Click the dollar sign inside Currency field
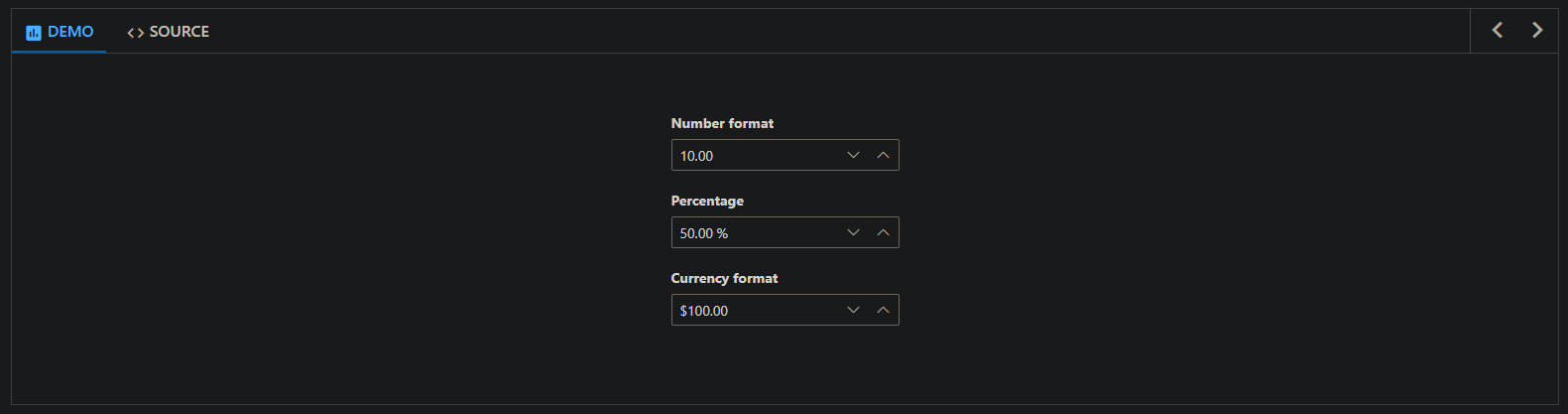Image resolution: width=1568 pixels, height=414 pixels. pos(683,311)
